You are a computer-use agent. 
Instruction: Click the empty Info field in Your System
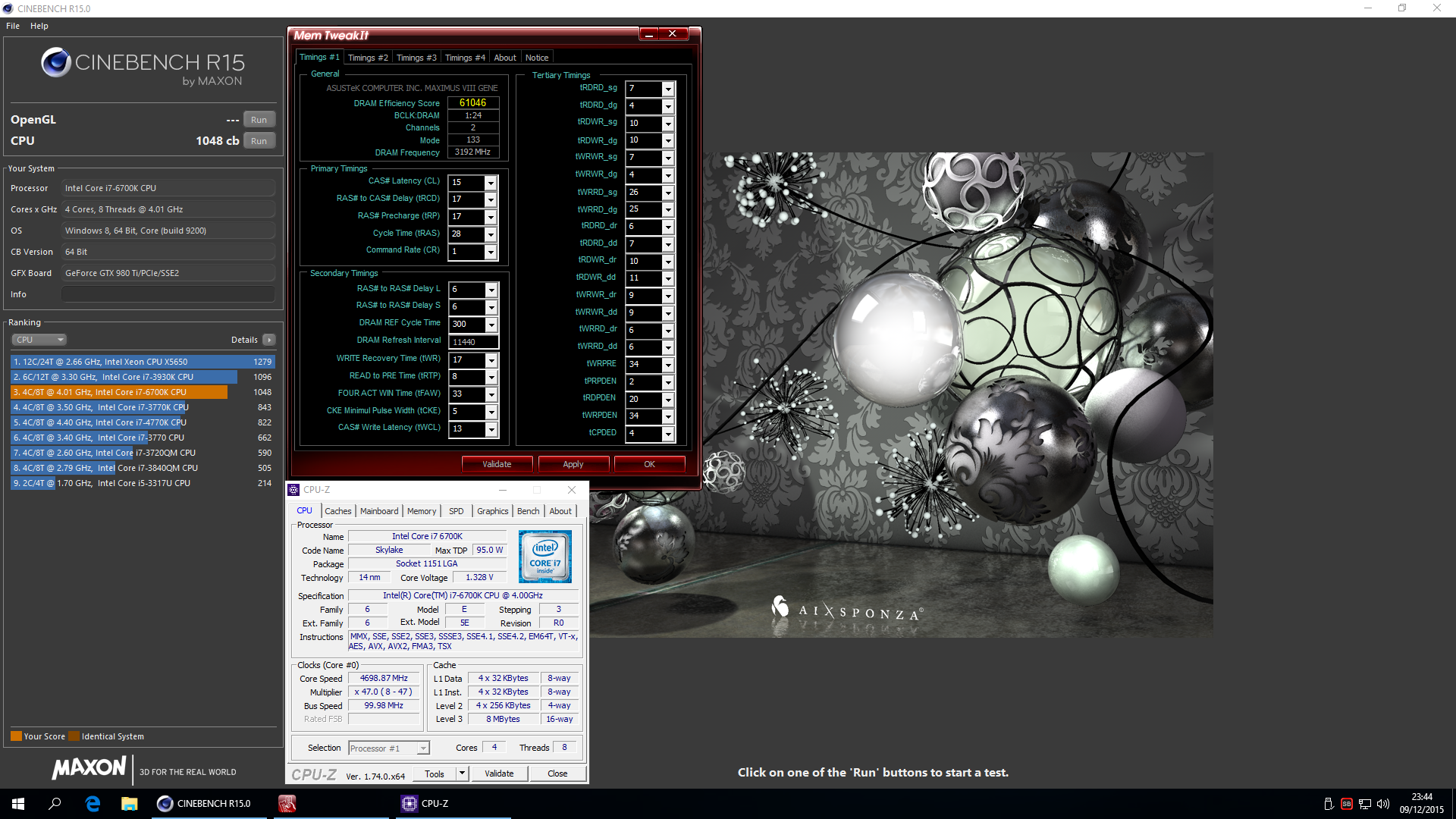[168, 294]
